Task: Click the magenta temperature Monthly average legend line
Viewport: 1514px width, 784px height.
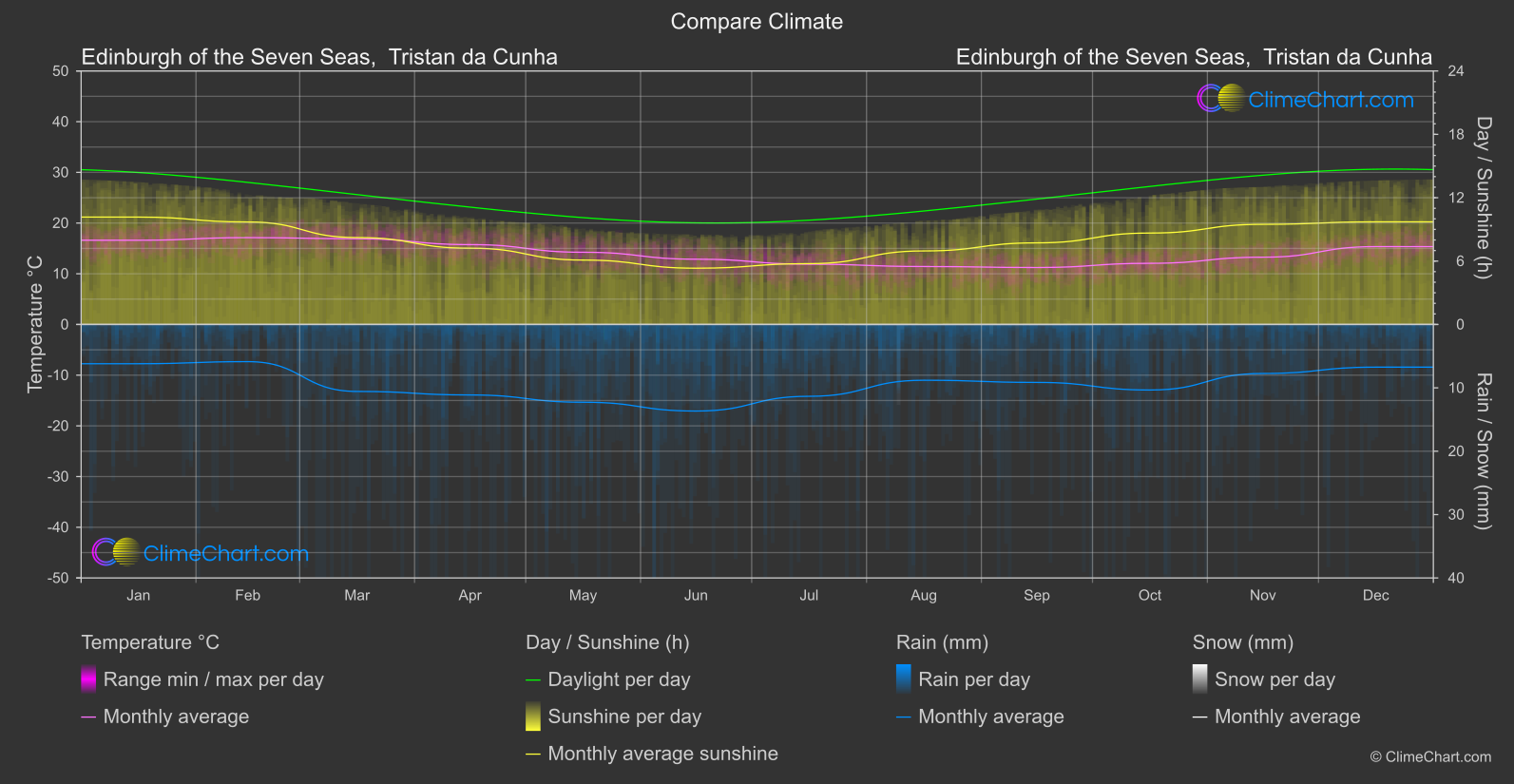Action: click(x=88, y=717)
